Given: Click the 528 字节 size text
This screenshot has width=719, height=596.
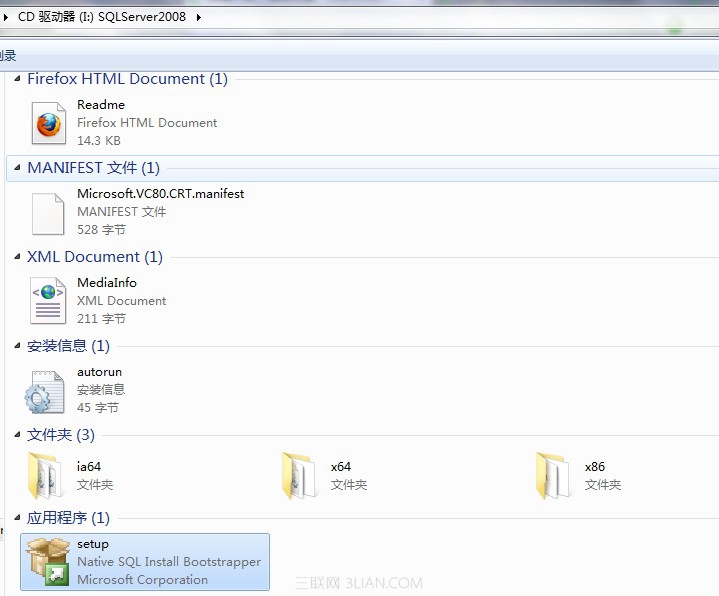Looking at the screenshot, I should (x=101, y=230).
